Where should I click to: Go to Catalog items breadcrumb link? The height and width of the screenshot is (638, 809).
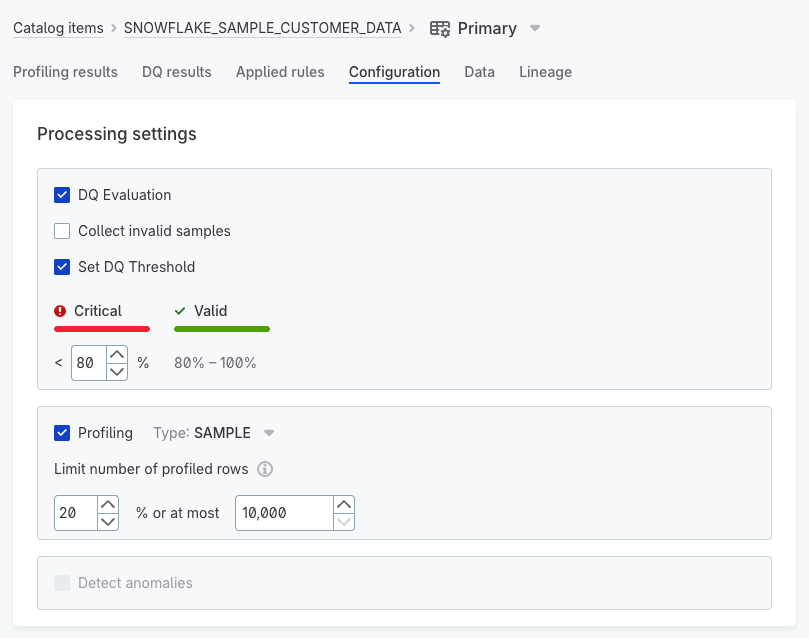pyautogui.click(x=58, y=28)
